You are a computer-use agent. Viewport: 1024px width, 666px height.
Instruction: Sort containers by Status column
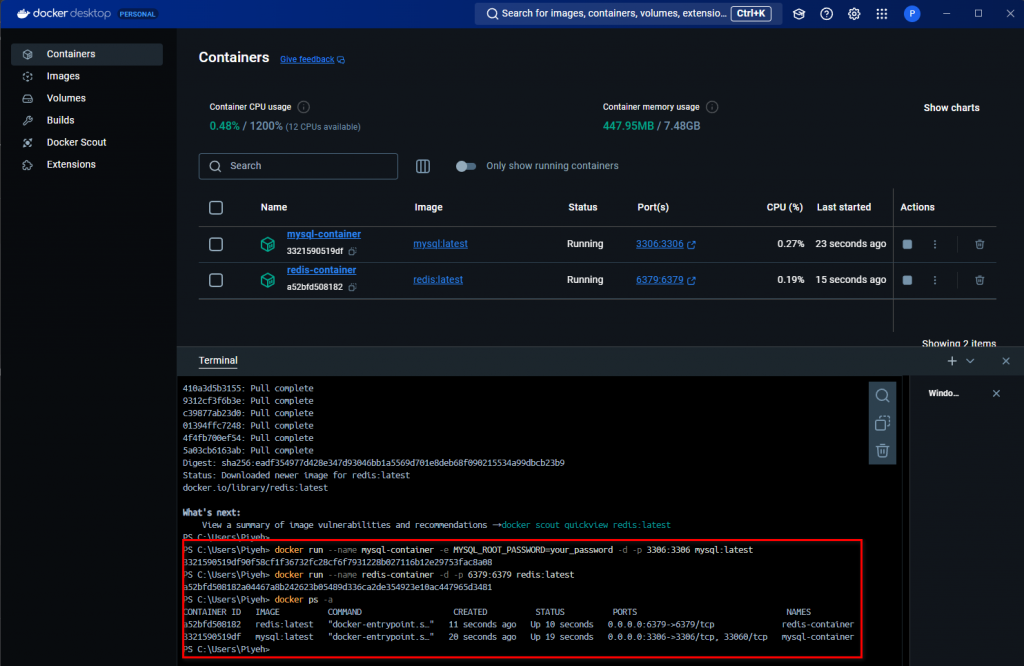click(x=583, y=208)
